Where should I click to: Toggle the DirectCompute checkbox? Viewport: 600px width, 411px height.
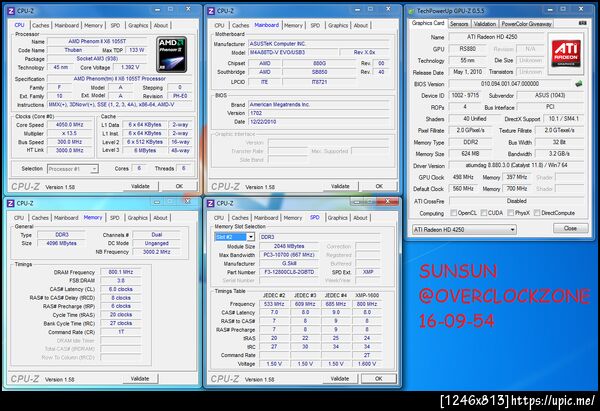[537, 213]
